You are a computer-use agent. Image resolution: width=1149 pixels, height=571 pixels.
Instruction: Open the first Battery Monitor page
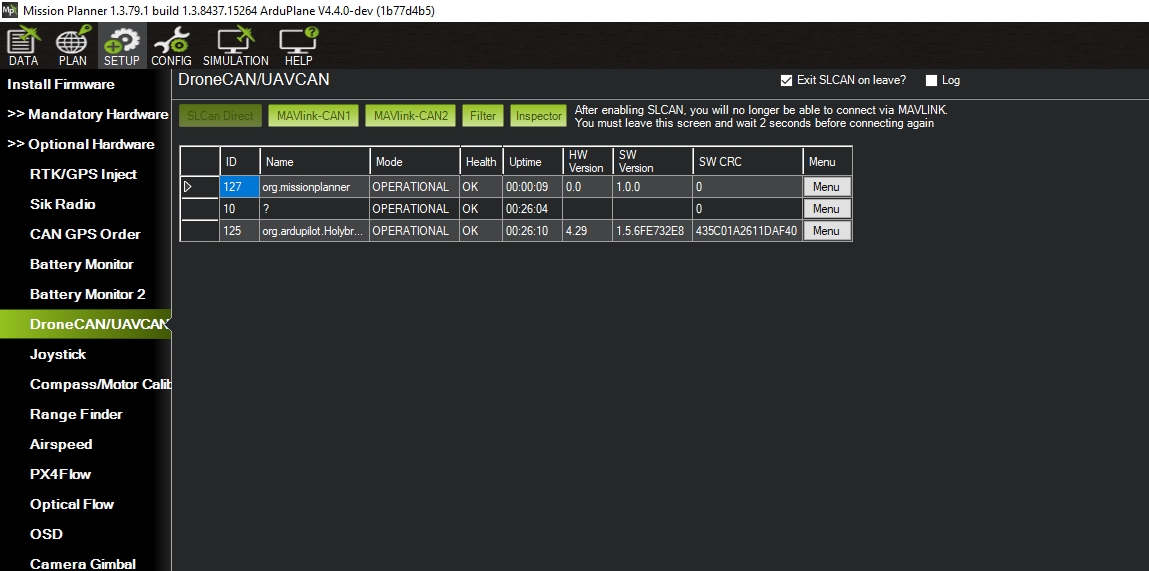coord(81,265)
